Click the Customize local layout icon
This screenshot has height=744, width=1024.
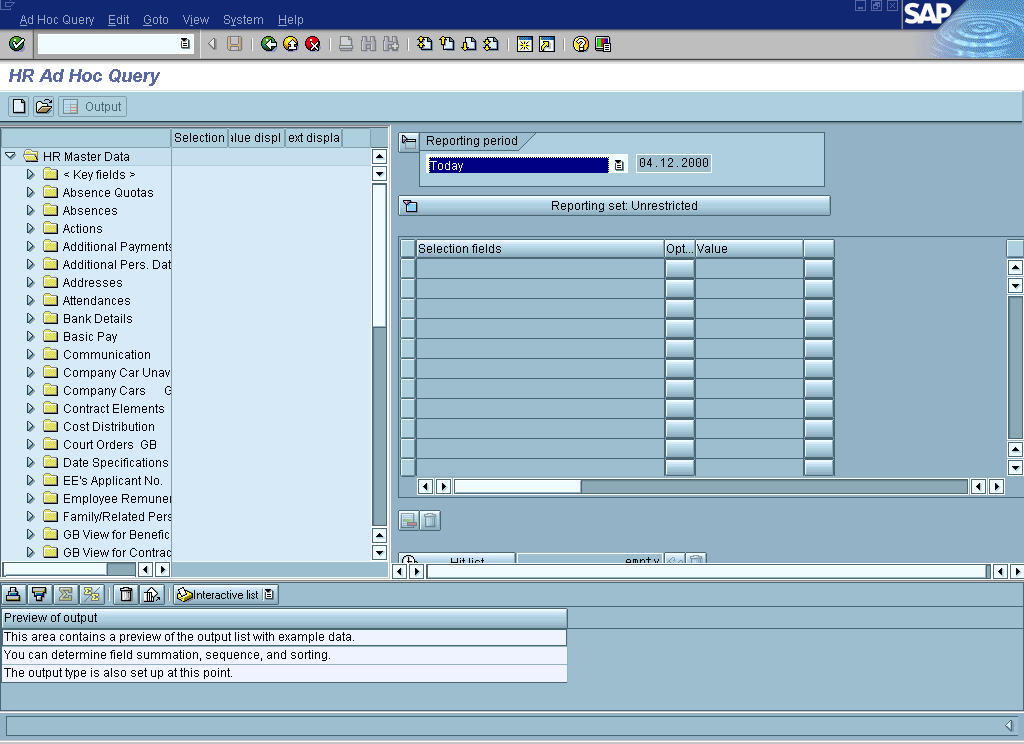pos(603,44)
